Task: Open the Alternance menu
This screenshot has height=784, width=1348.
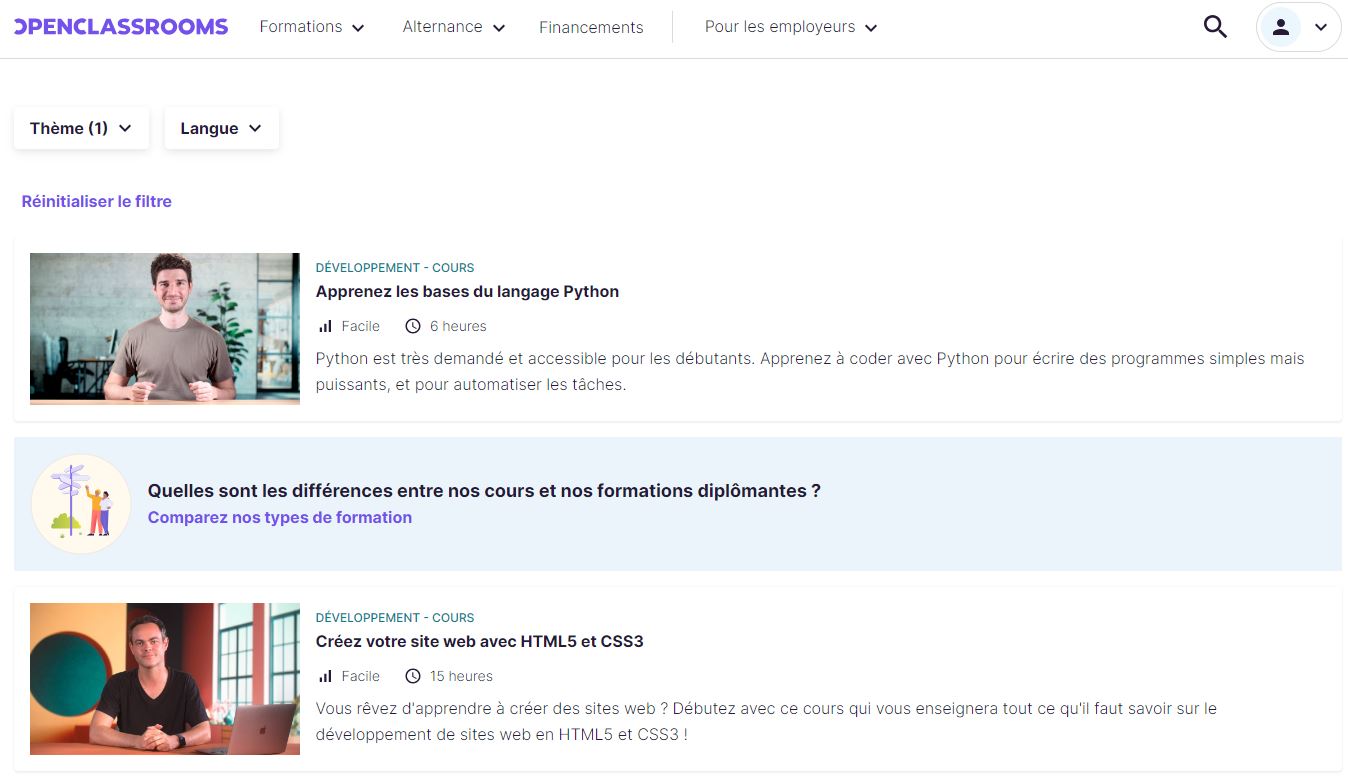Action: coord(453,27)
